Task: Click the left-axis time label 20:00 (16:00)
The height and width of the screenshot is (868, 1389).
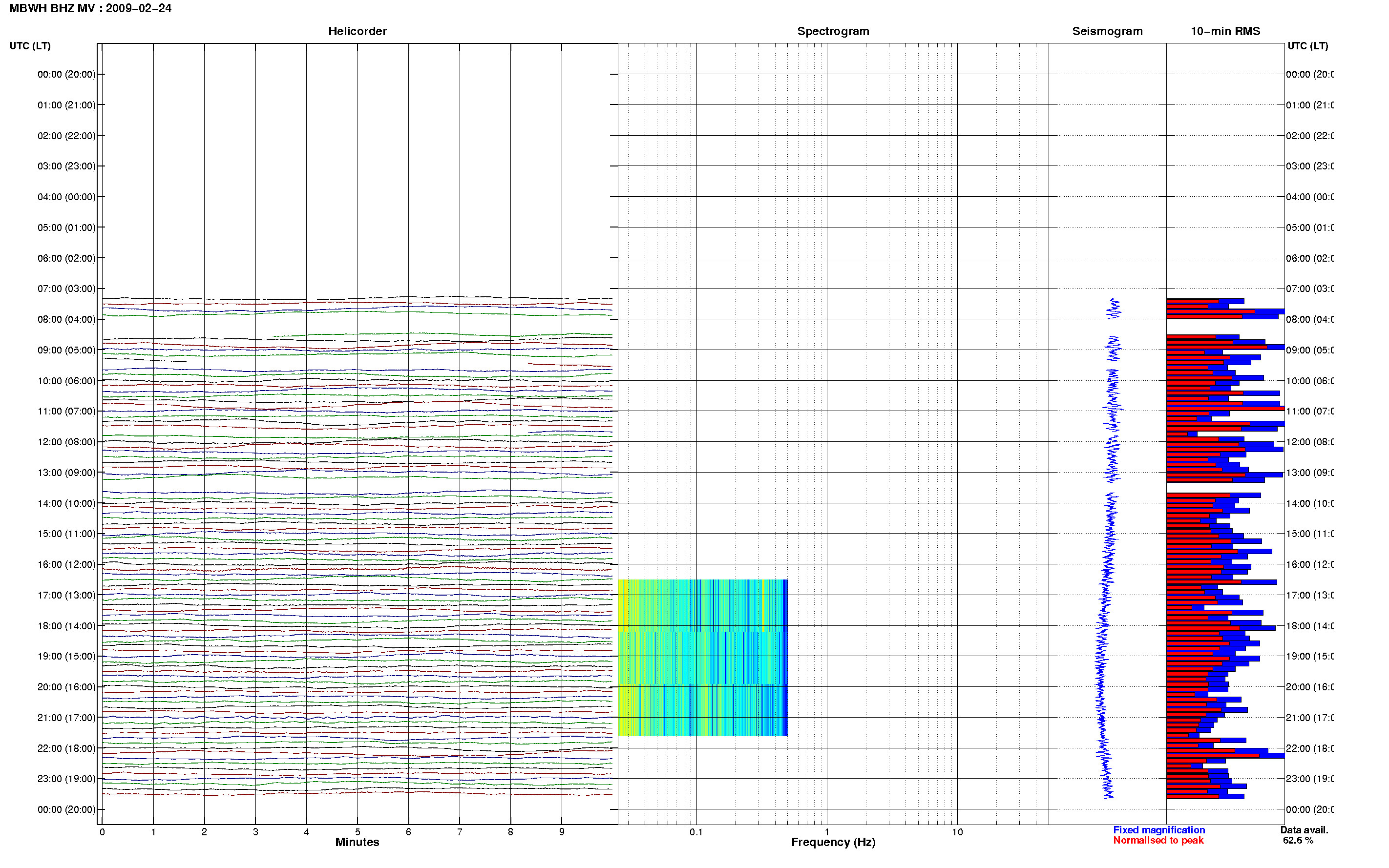Action: [x=66, y=687]
